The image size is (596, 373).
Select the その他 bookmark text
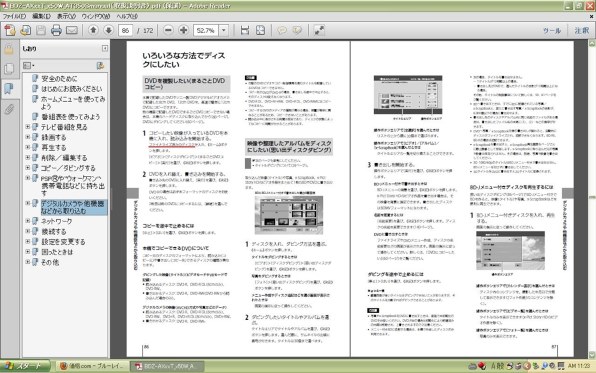click(x=50, y=262)
